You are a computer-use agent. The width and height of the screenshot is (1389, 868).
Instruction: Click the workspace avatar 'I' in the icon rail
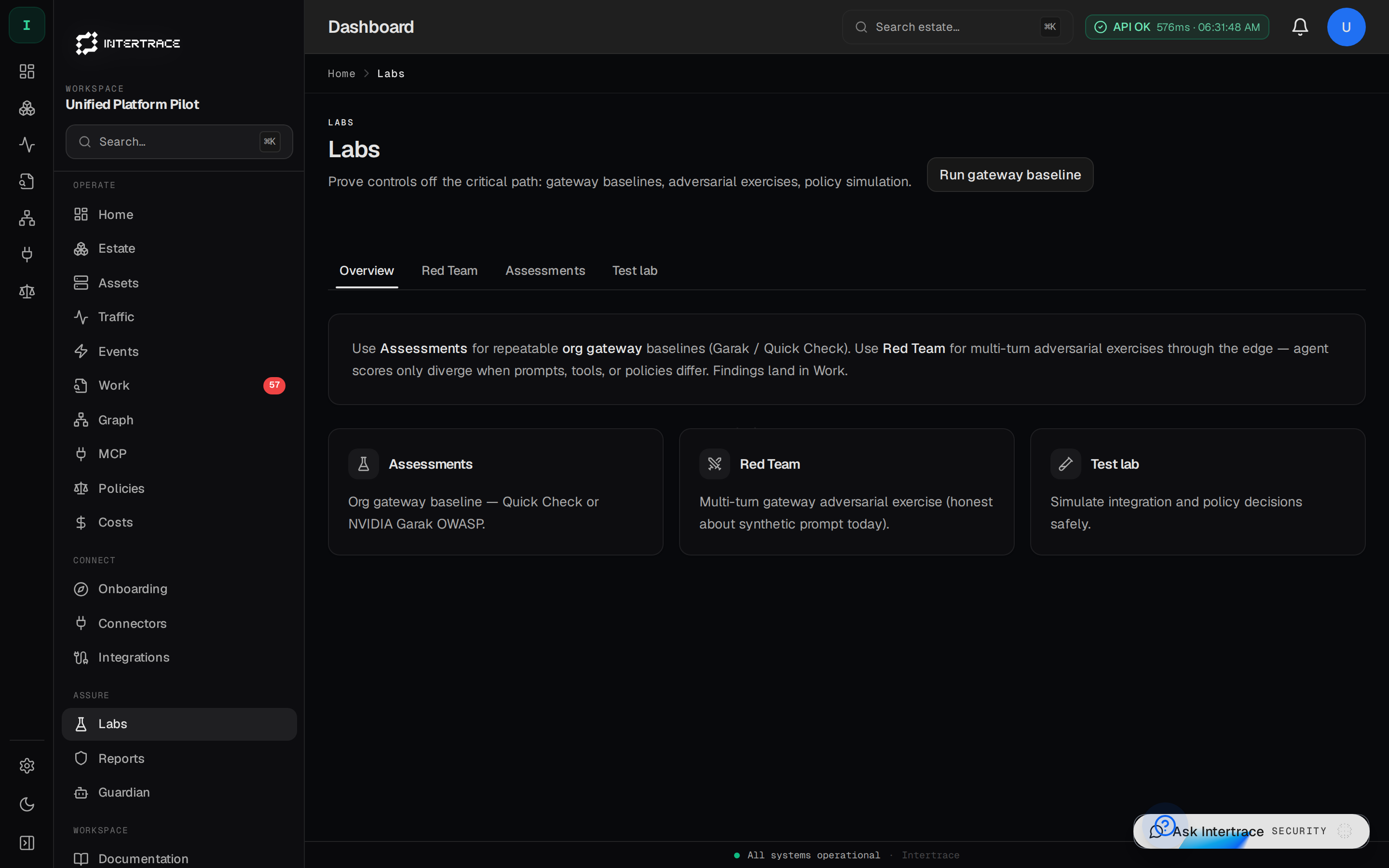27,25
